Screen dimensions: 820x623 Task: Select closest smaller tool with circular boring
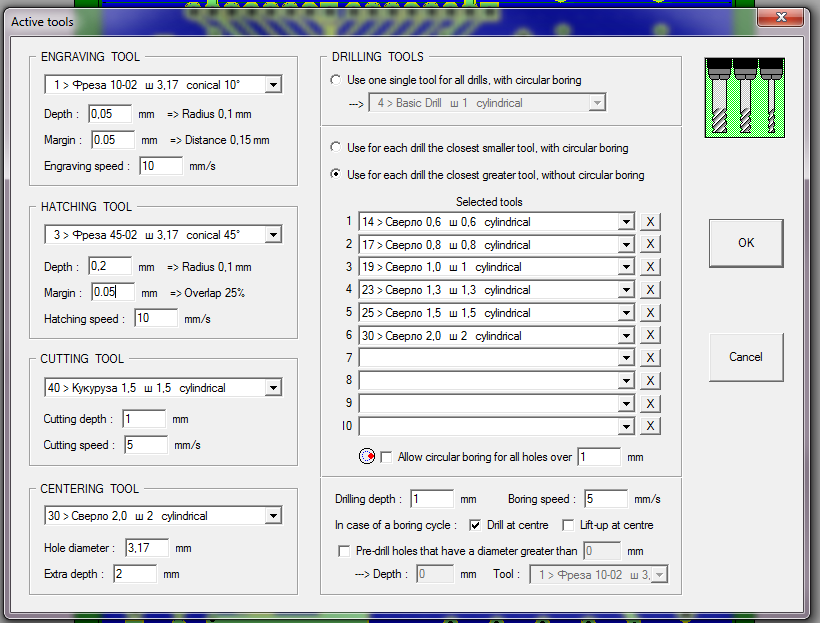tap(336, 148)
